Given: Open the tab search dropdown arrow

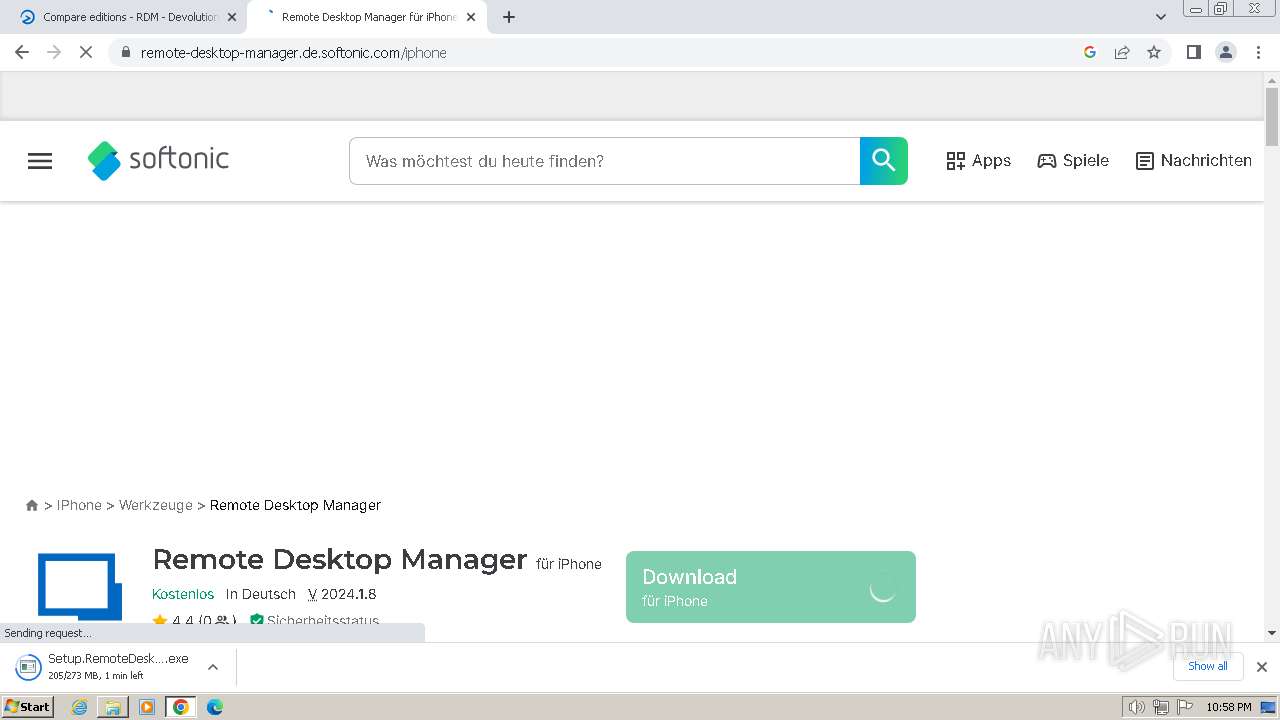Looking at the screenshot, I should click(1161, 17).
